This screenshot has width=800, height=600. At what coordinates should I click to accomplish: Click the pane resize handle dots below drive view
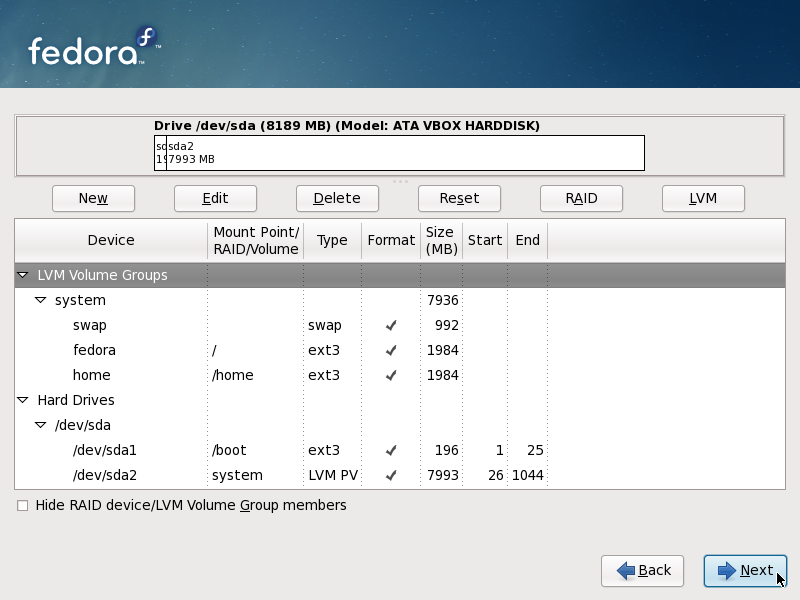[x=400, y=181]
